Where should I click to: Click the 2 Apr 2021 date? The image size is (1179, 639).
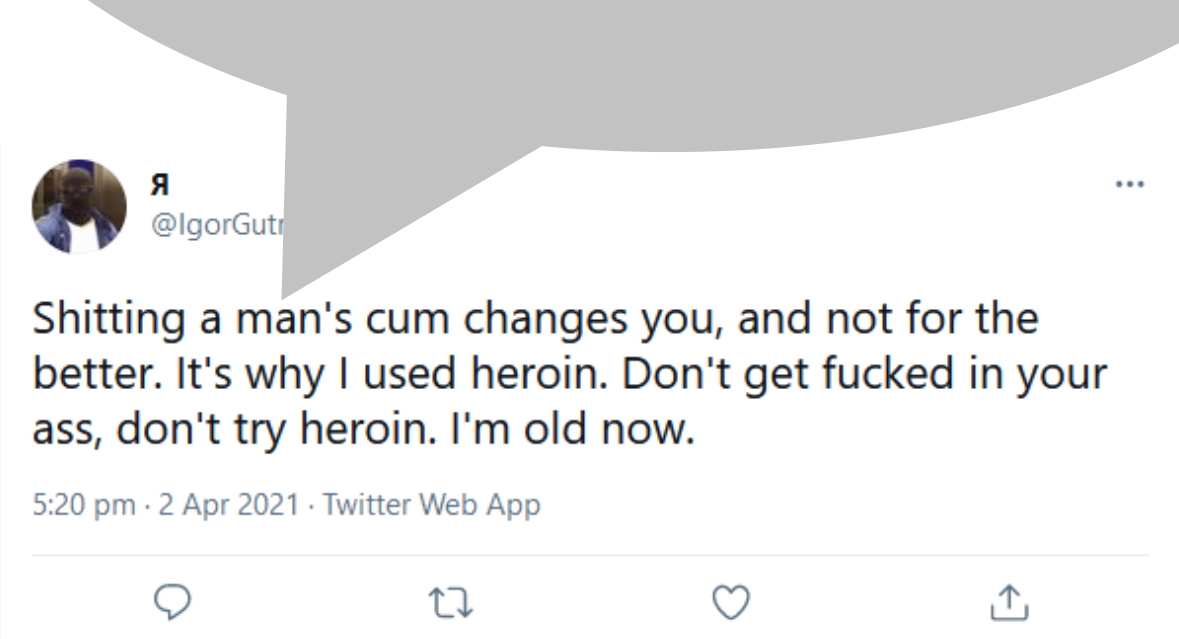[x=227, y=505]
